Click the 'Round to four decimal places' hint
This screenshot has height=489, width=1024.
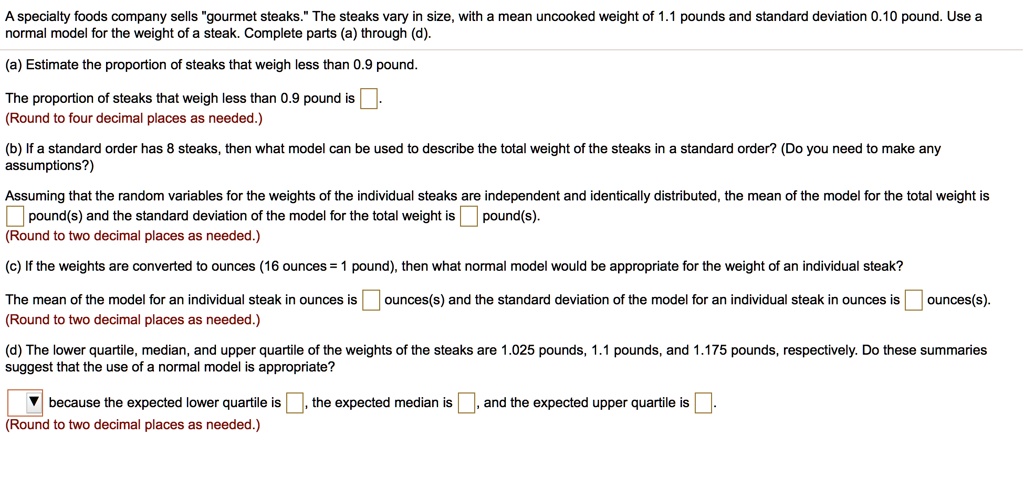134,119
